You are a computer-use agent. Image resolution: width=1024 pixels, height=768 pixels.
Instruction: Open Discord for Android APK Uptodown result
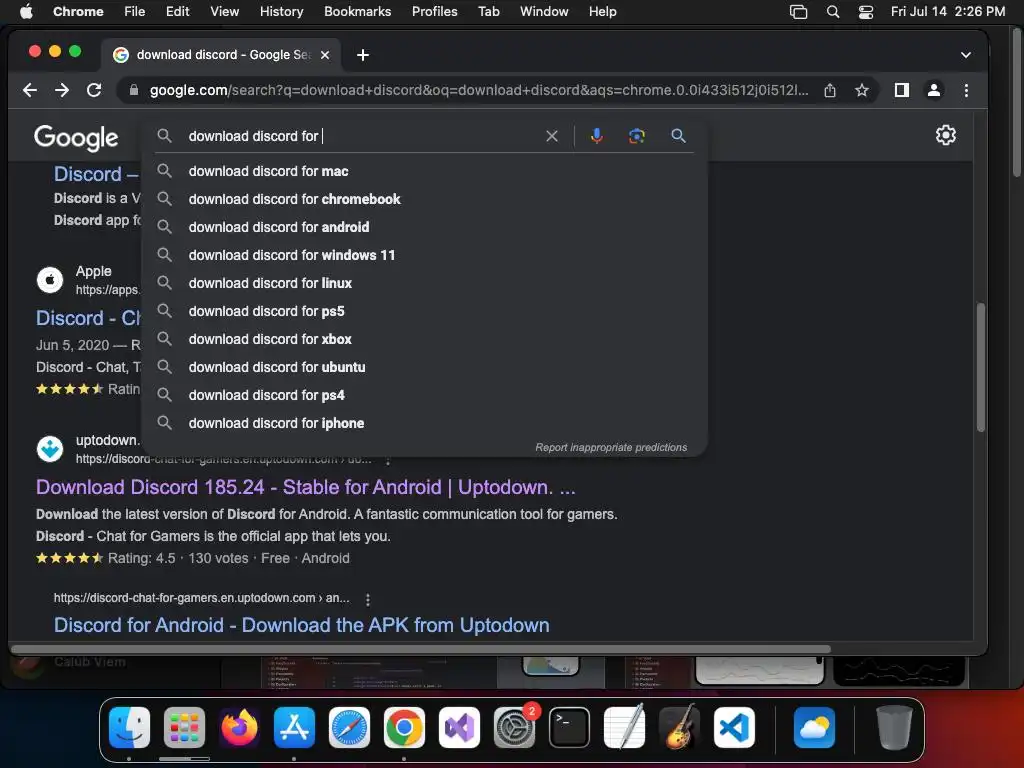point(302,625)
